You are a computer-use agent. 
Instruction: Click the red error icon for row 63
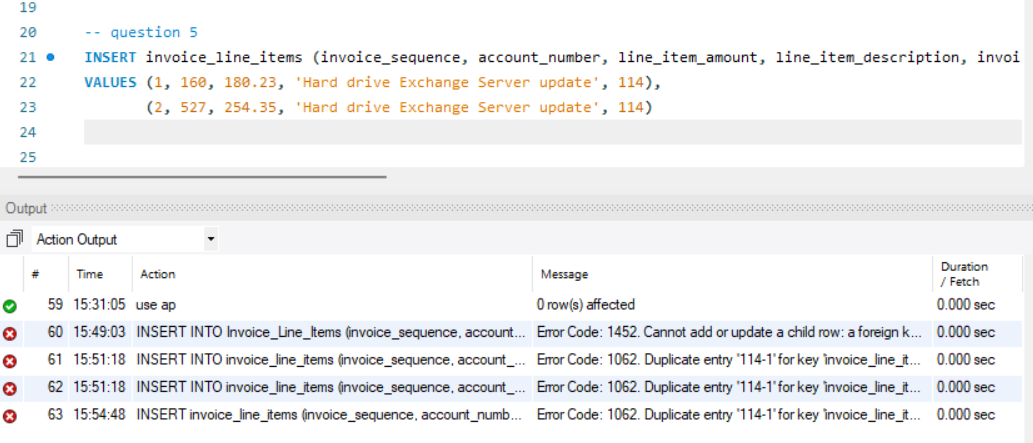pos(10,416)
